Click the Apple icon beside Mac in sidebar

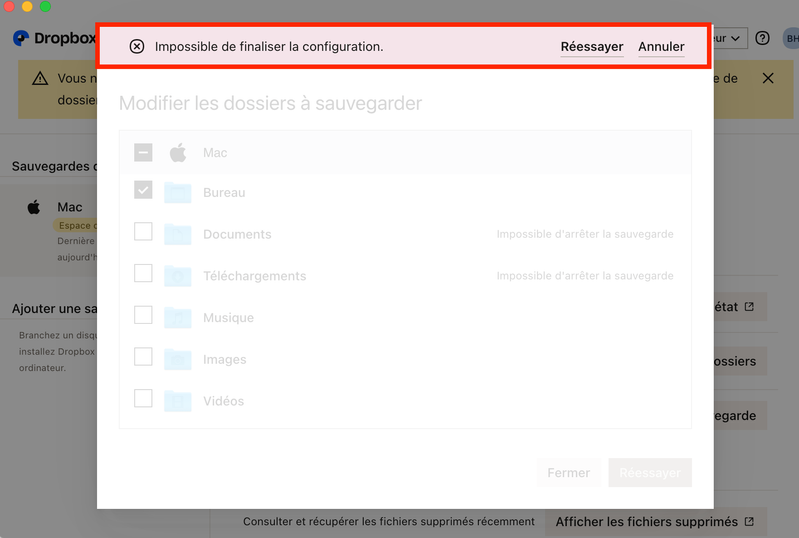pos(34,207)
